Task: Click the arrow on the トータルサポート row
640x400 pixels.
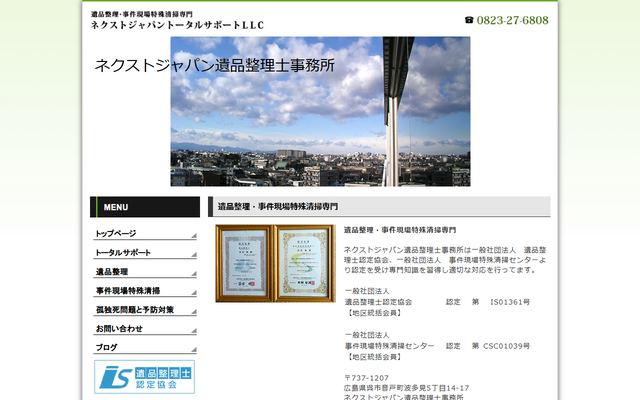Action: 194,255
